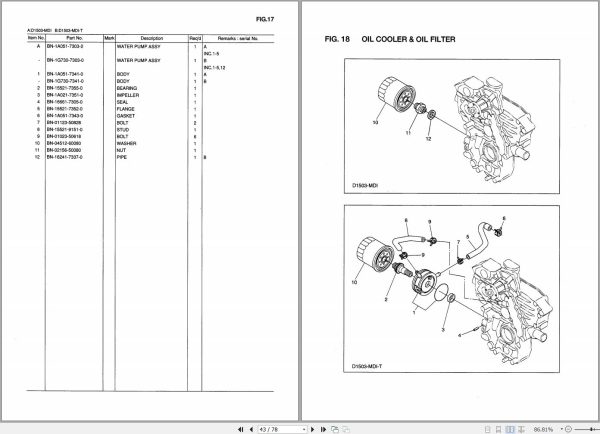
Task: Click the D1503-MDI-T caption in lower diagram
Action: 367,366
